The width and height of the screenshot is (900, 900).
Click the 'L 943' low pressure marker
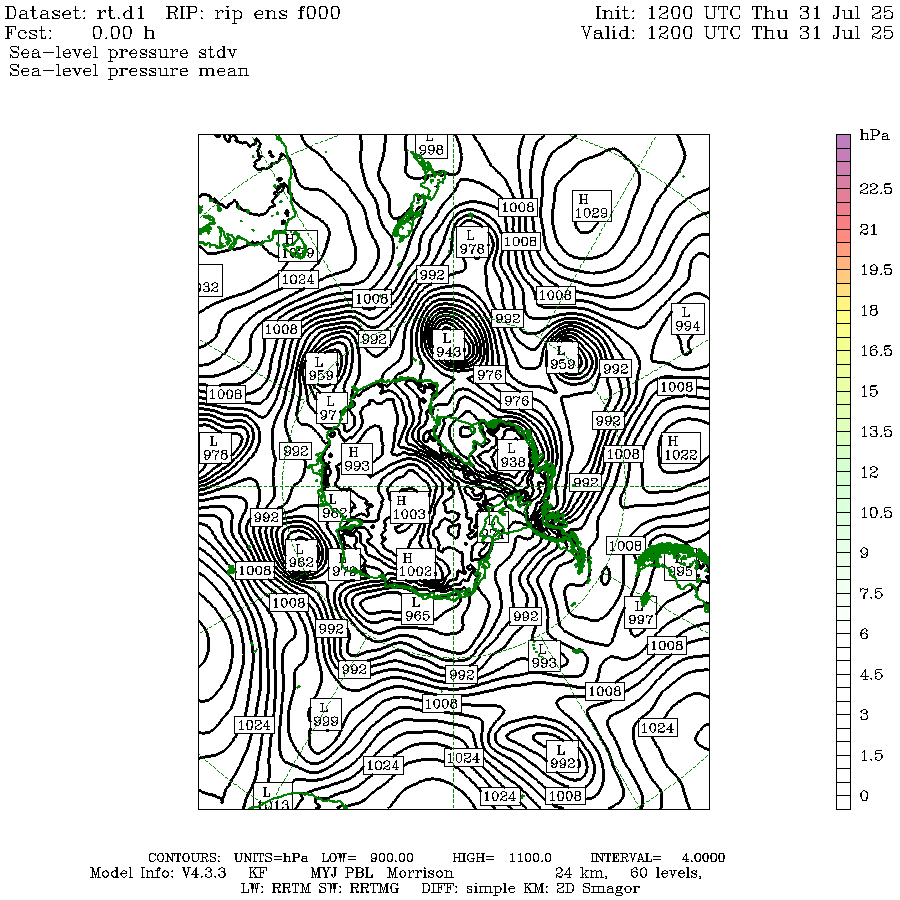pos(448,345)
